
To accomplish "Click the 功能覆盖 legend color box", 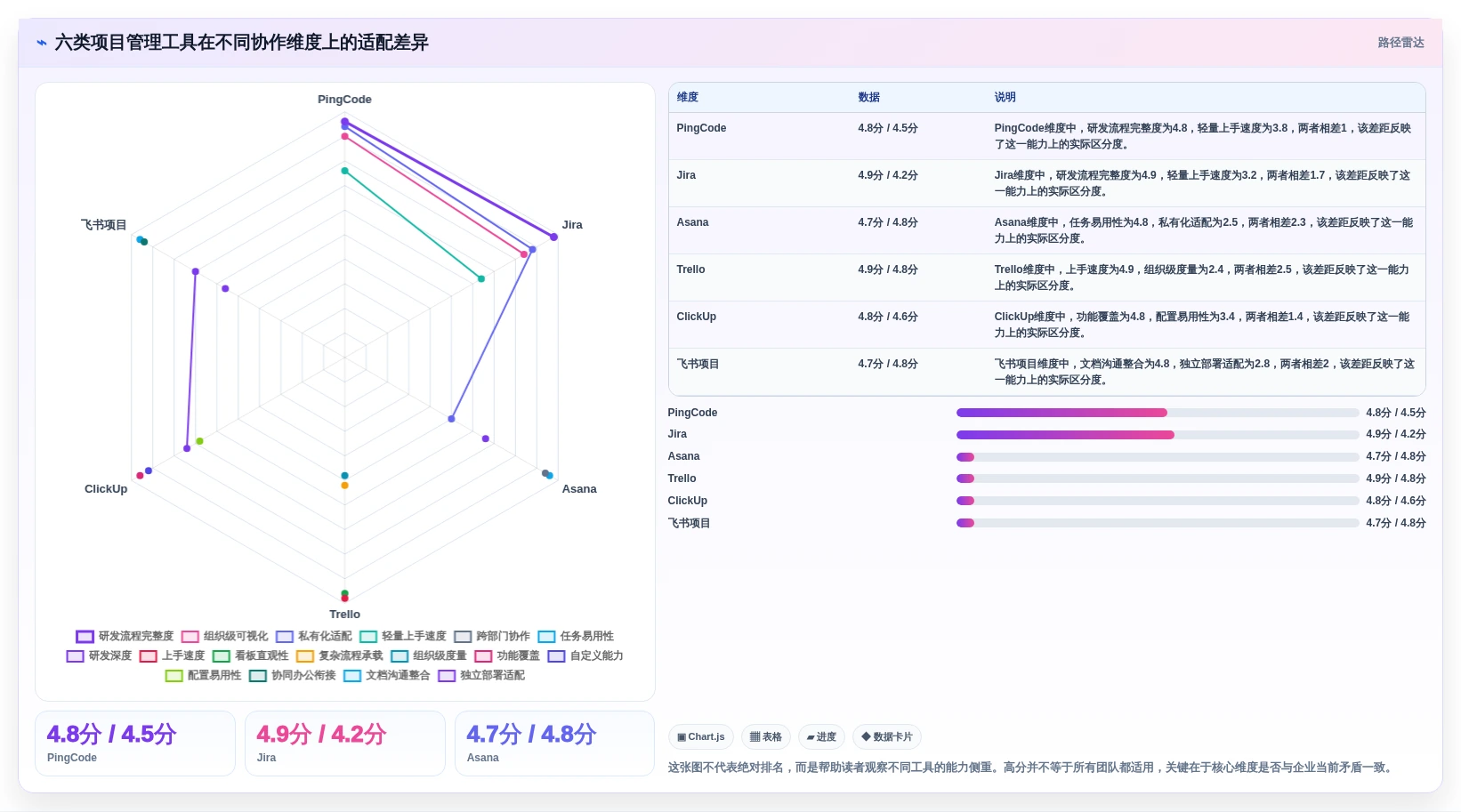I will 483,656.
